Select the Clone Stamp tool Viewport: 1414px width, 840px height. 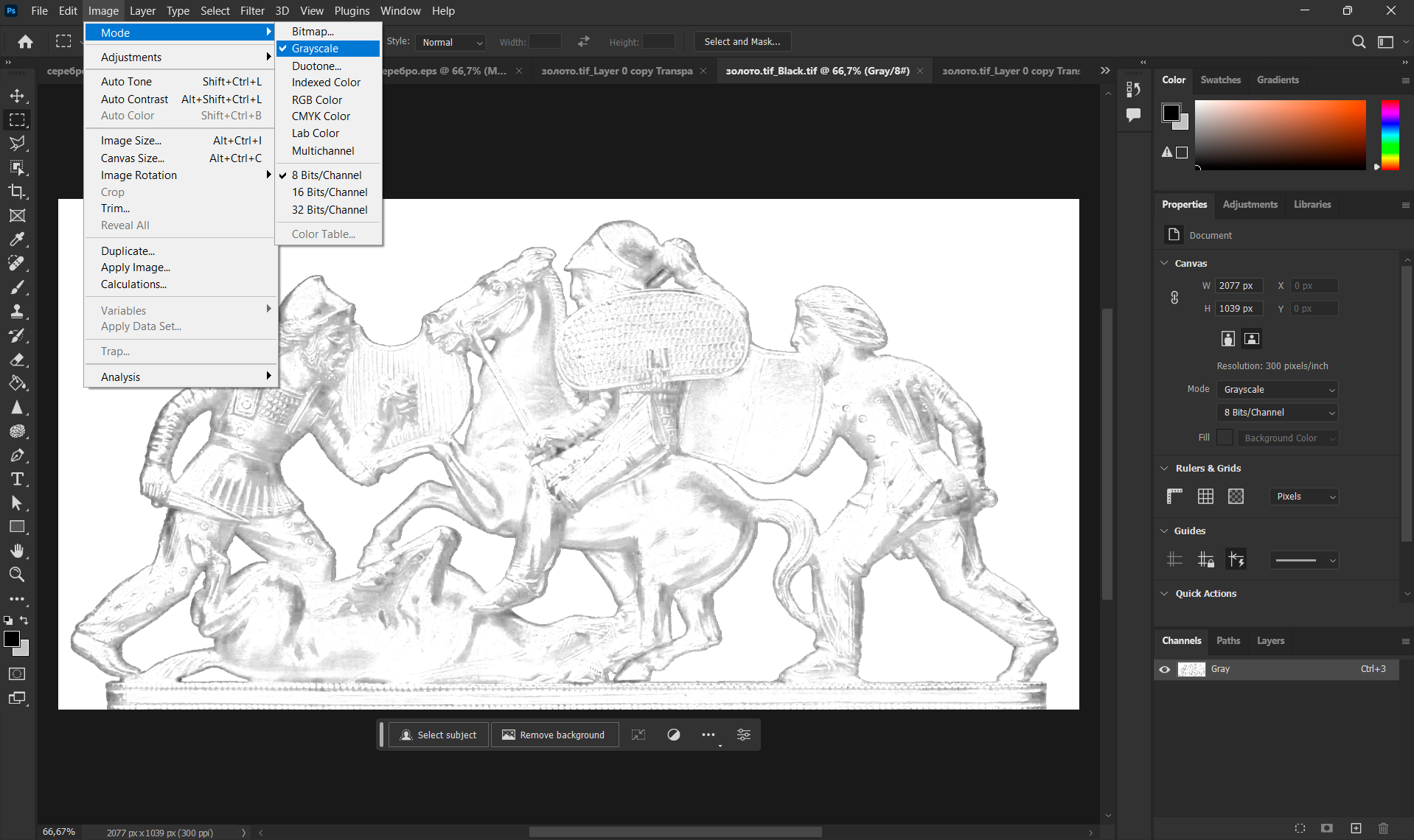click(x=17, y=312)
